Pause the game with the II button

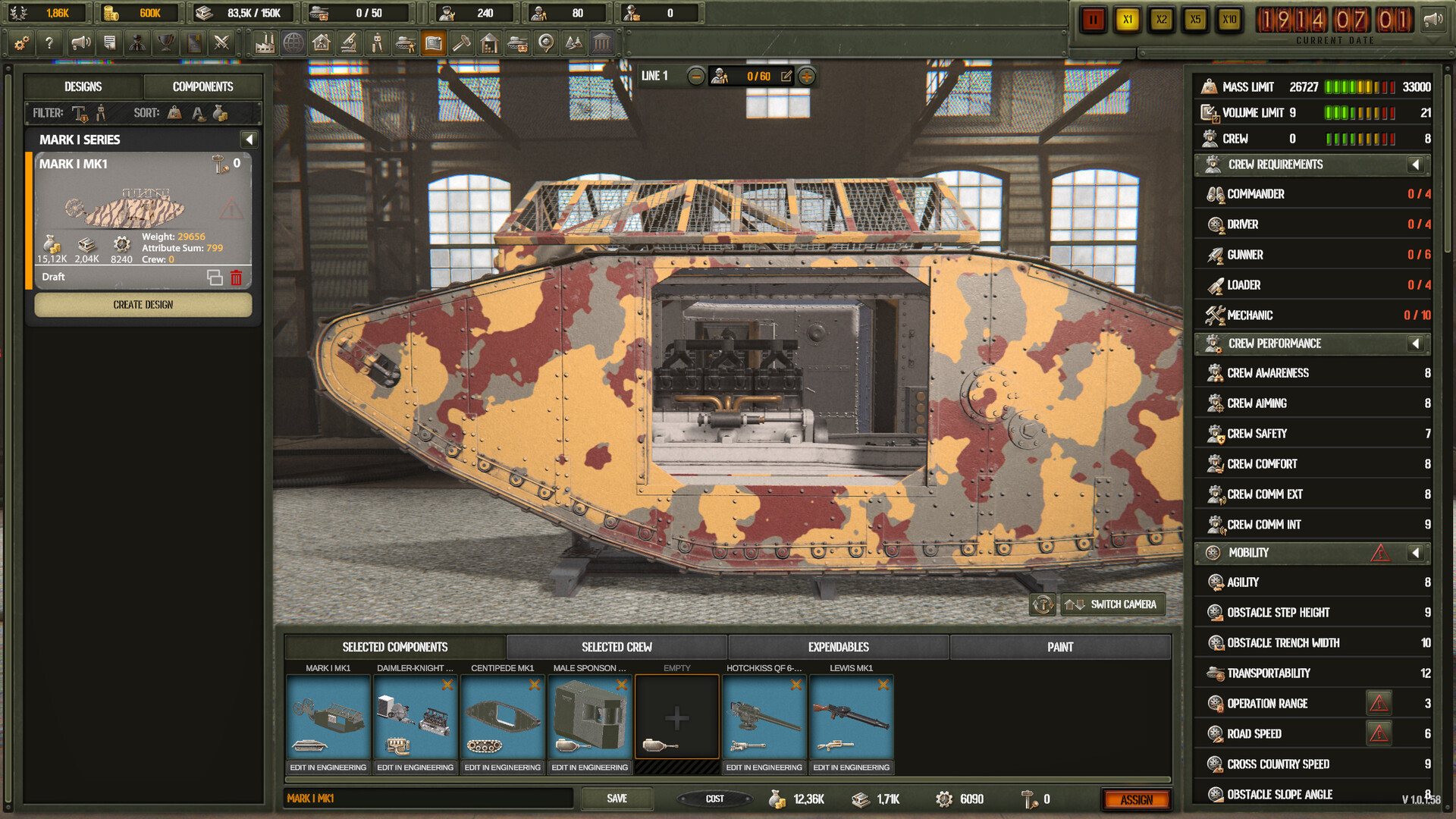coord(1092,20)
